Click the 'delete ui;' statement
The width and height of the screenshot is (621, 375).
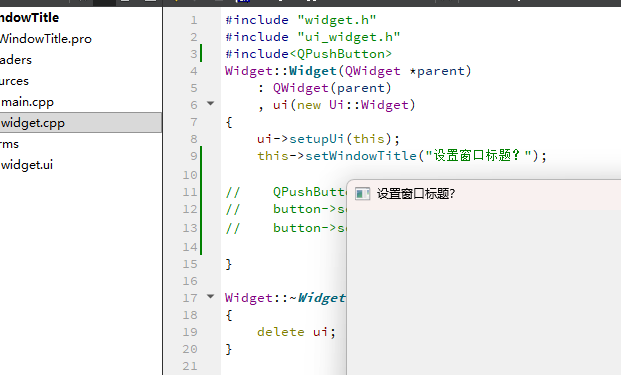pos(296,332)
